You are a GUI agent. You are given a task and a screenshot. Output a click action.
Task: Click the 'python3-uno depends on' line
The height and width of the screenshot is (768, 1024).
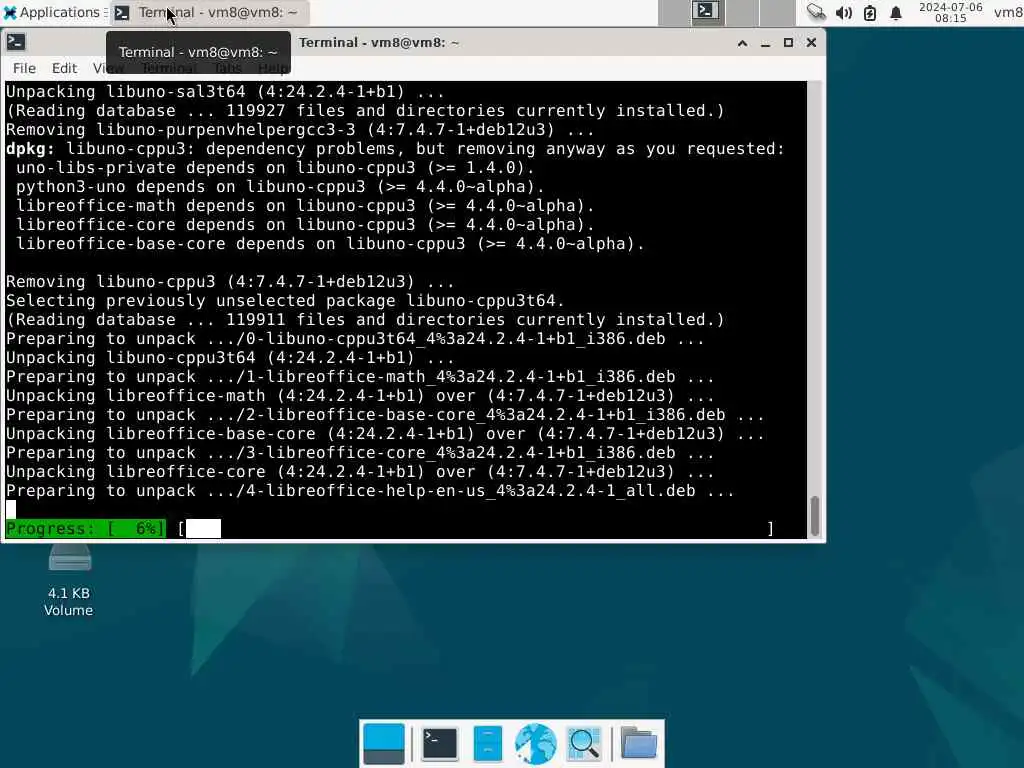tap(280, 187)
